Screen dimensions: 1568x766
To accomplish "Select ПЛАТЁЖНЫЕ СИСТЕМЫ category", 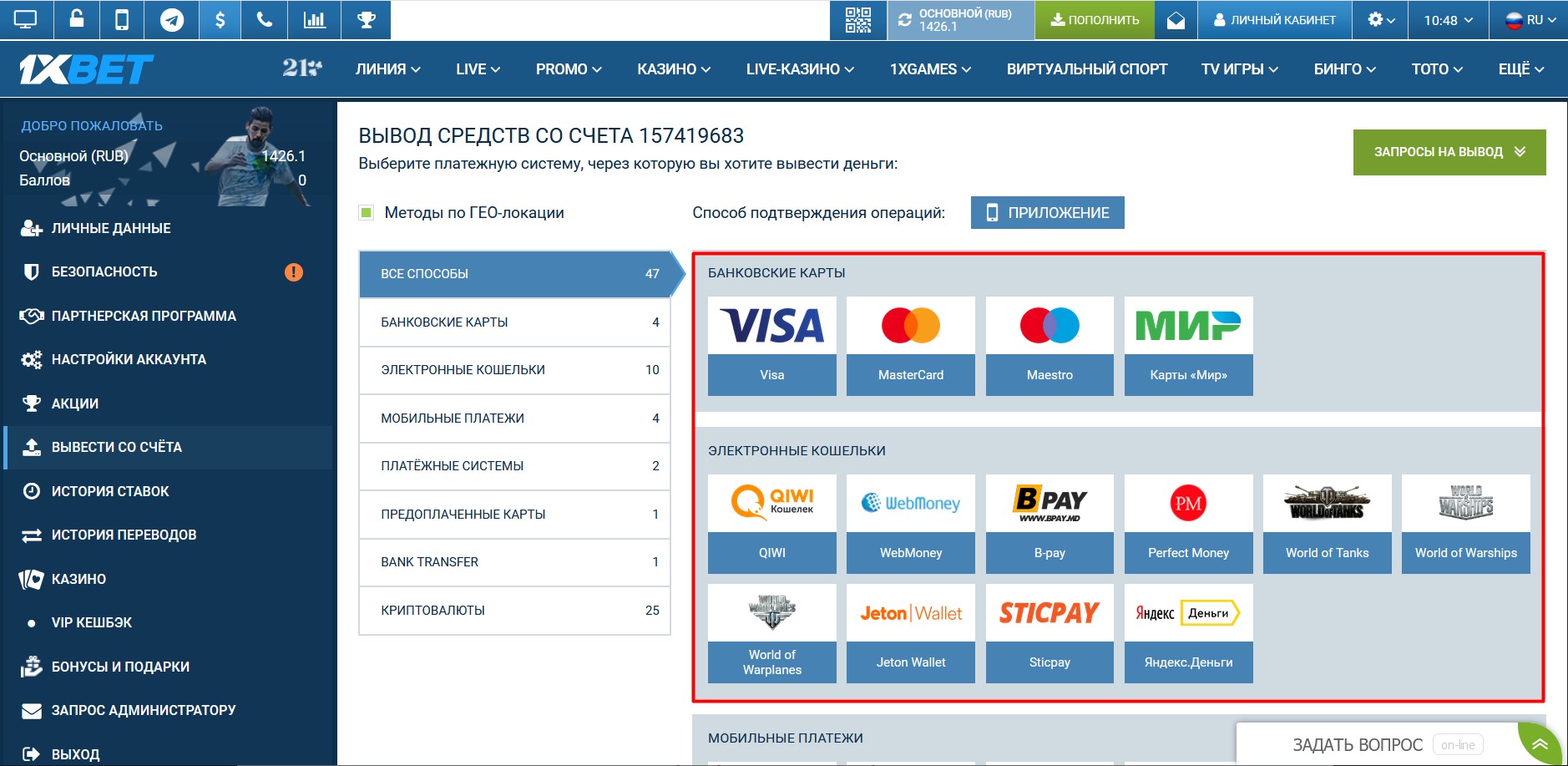I will coord(515,466).
